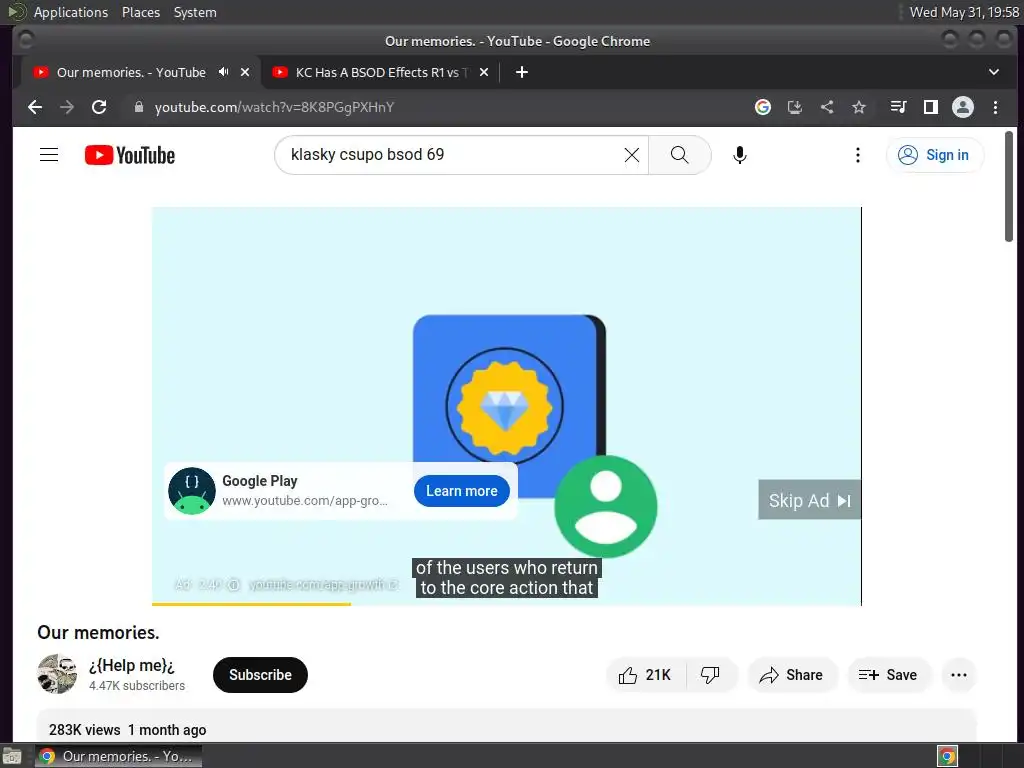Open the ¿{Help me}¿ channel name link
The image size is (1024, 768).
point(132,665)
